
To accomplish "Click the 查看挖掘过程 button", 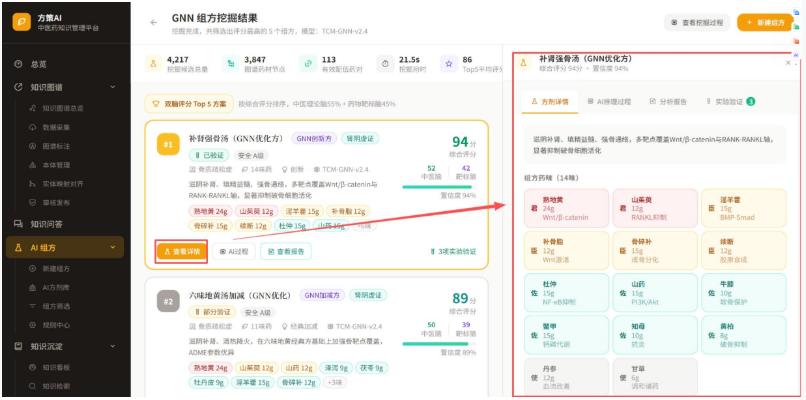I will click(697, 23).
